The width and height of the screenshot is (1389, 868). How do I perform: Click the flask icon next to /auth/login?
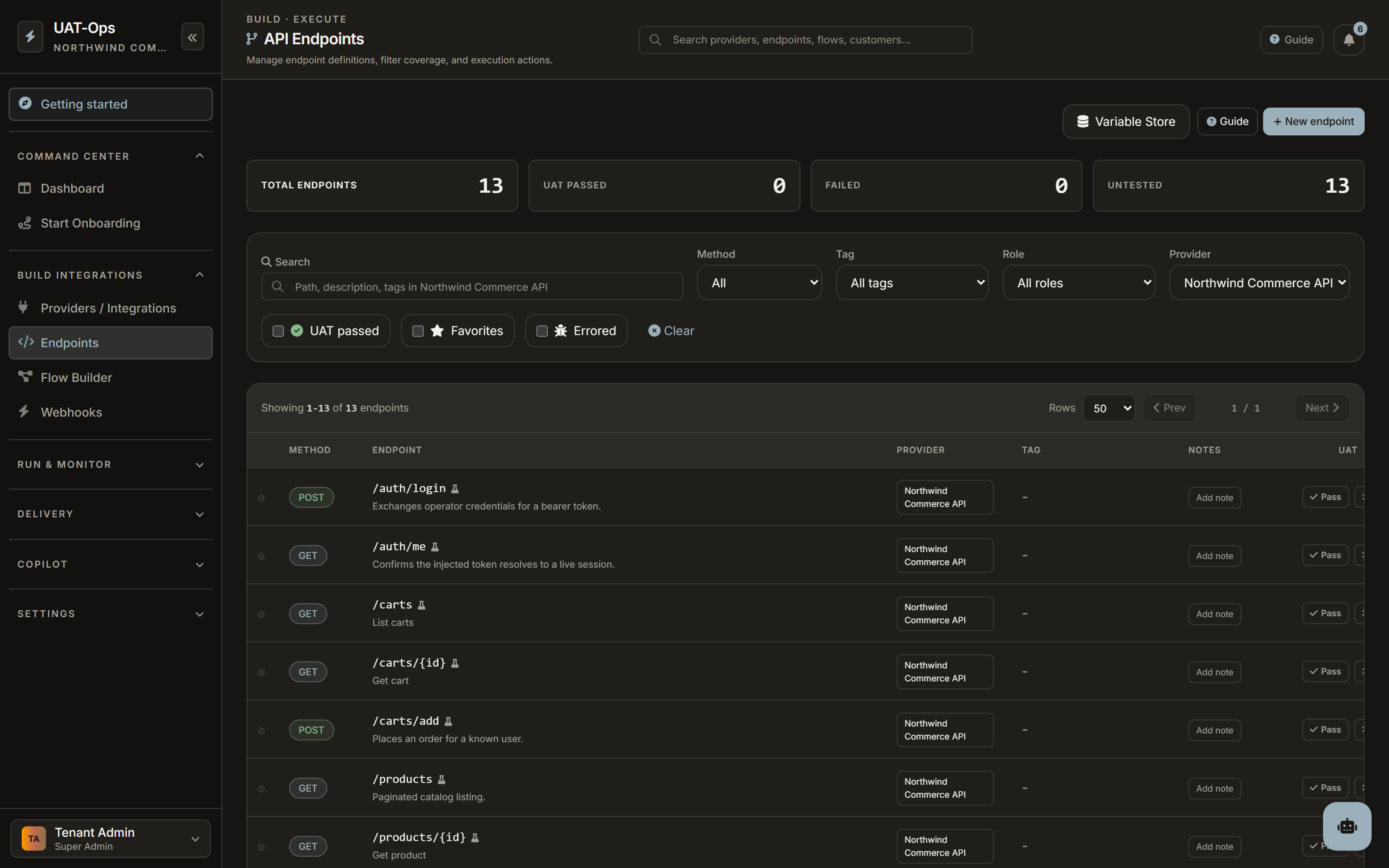coord(455,489)
